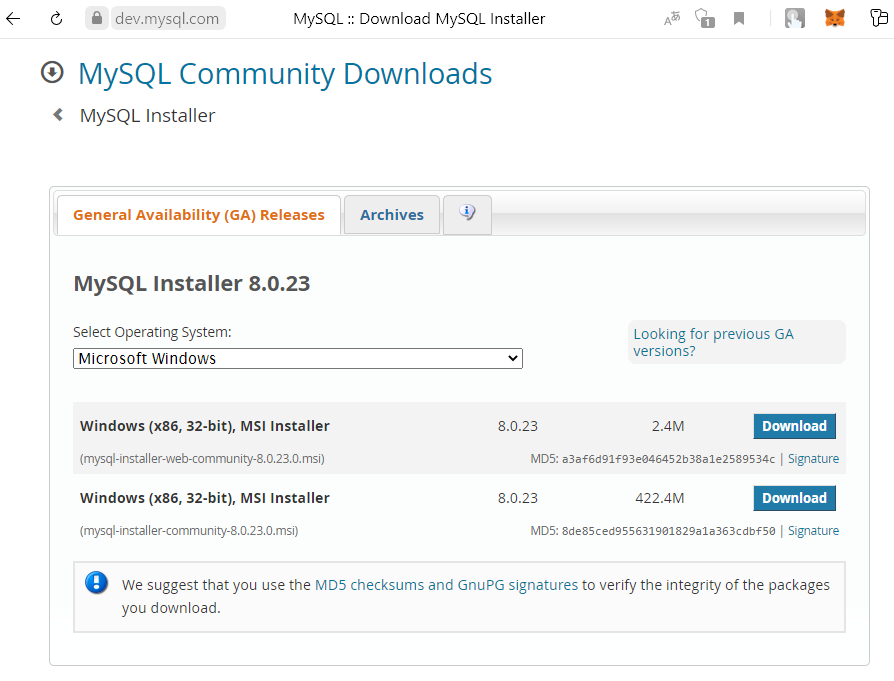
Task: Download the 422.4M community installer
Action: coord(794,498)
